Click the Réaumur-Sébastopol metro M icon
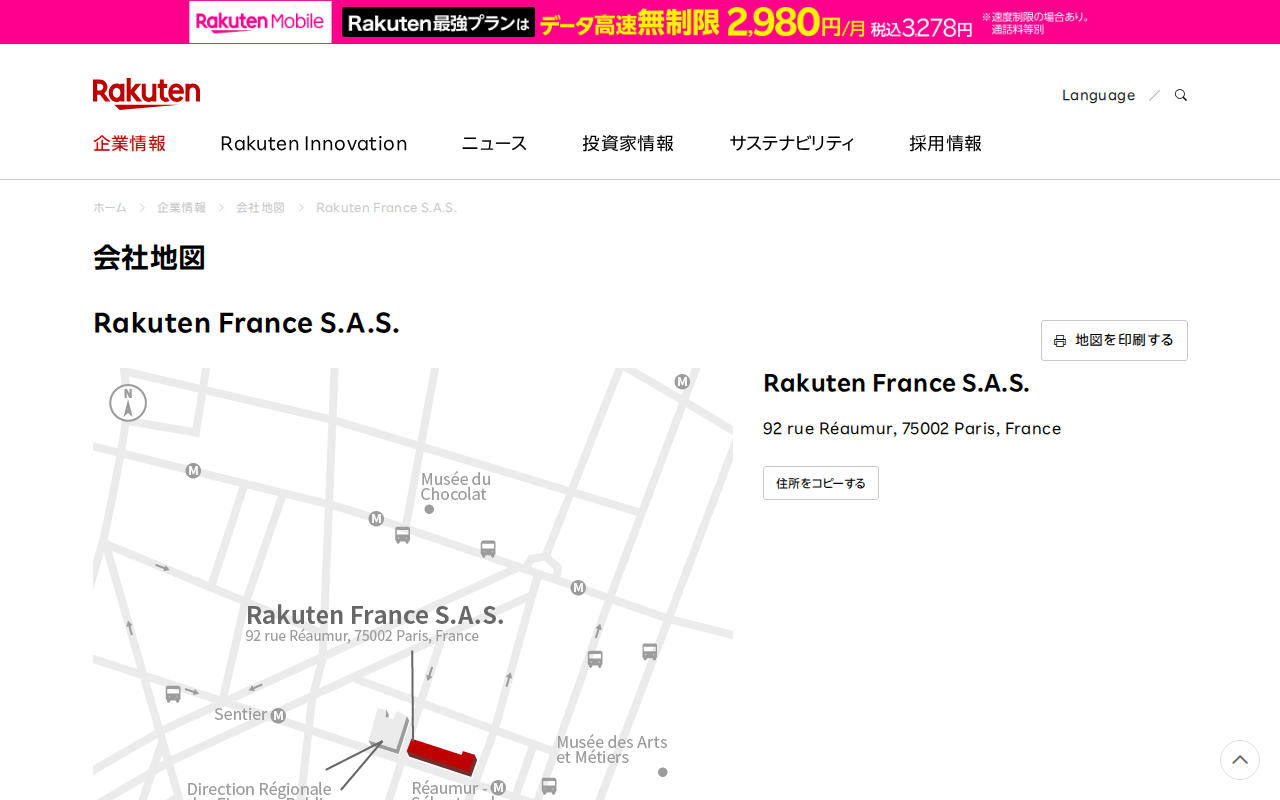The width and height of the screenshot is (1280, 800). [497, 786]
